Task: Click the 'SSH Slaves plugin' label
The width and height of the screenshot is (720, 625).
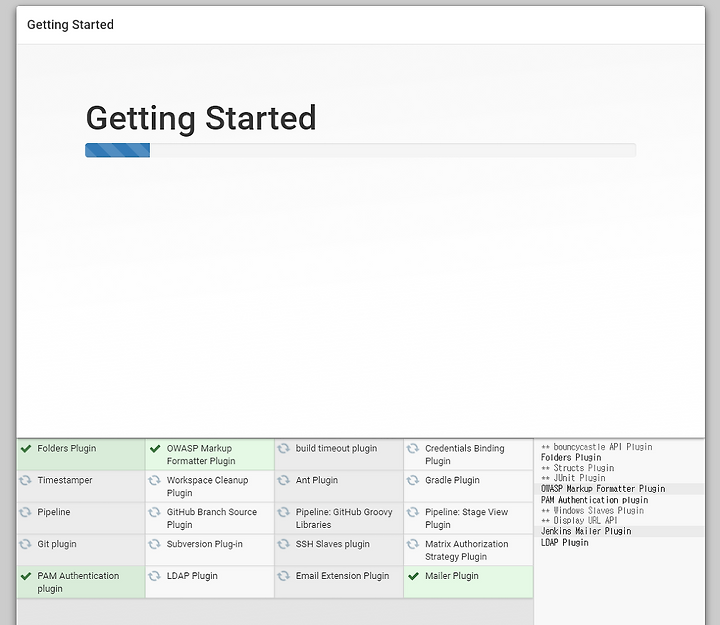Action: click(332, 544)
